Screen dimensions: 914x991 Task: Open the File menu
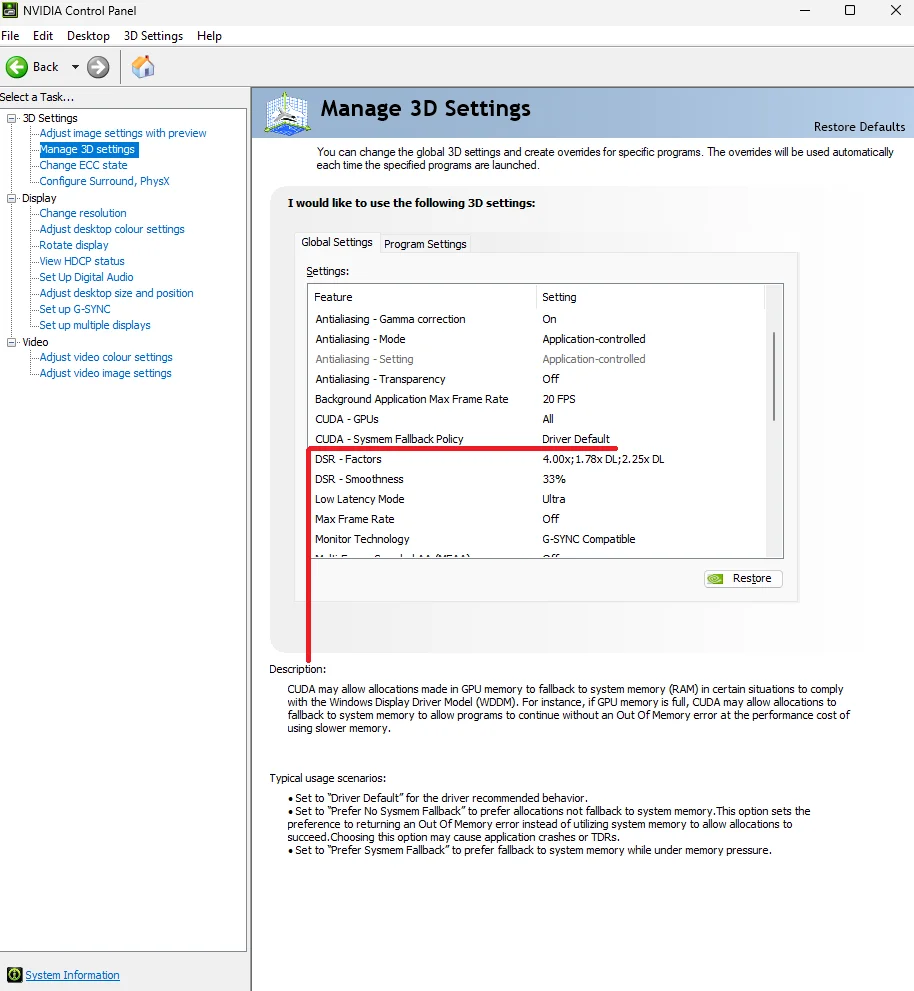pyautogui.click(x=10, y=36)
